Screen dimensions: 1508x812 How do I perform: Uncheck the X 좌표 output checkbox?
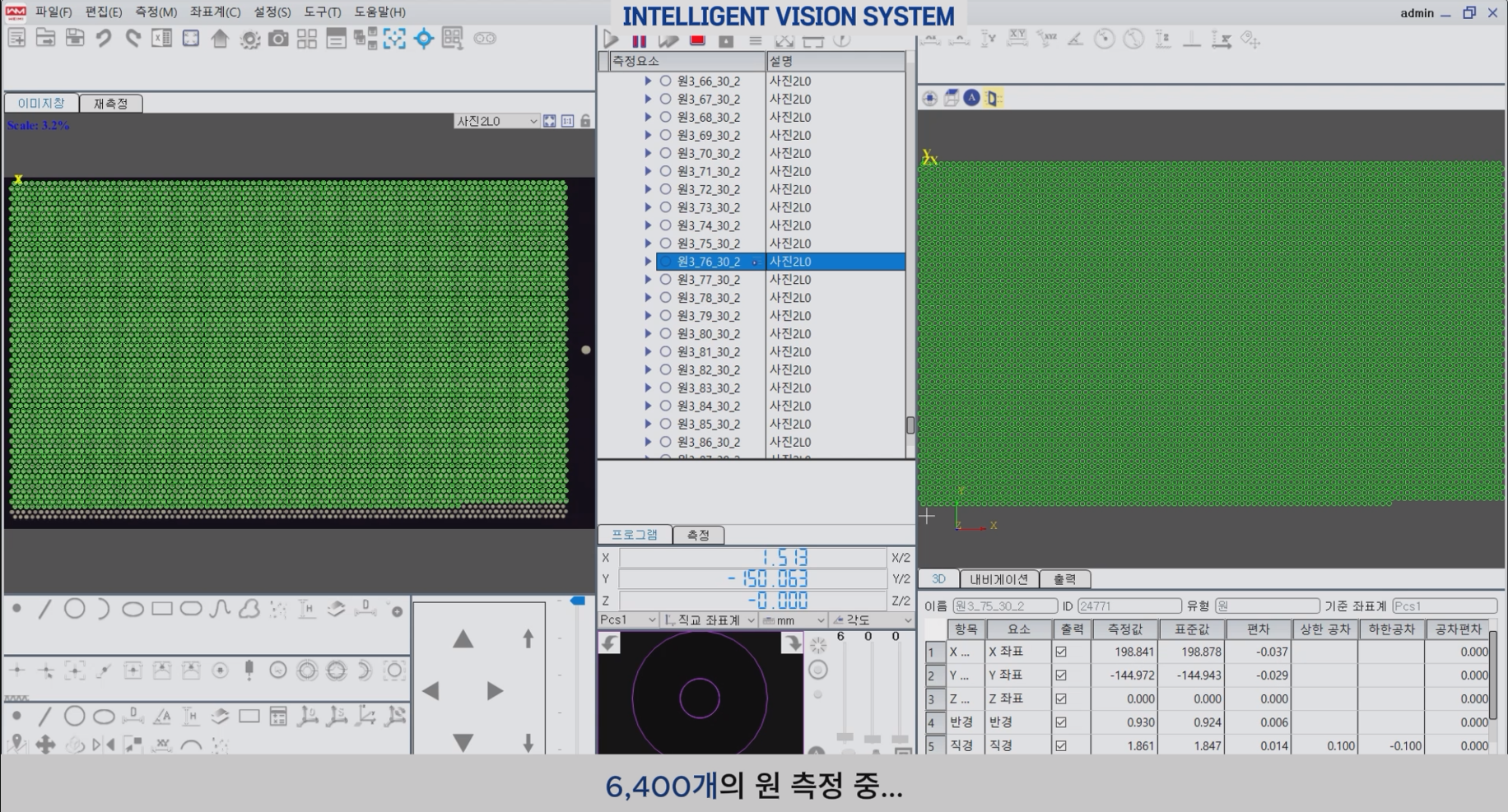coord(1061,652)
